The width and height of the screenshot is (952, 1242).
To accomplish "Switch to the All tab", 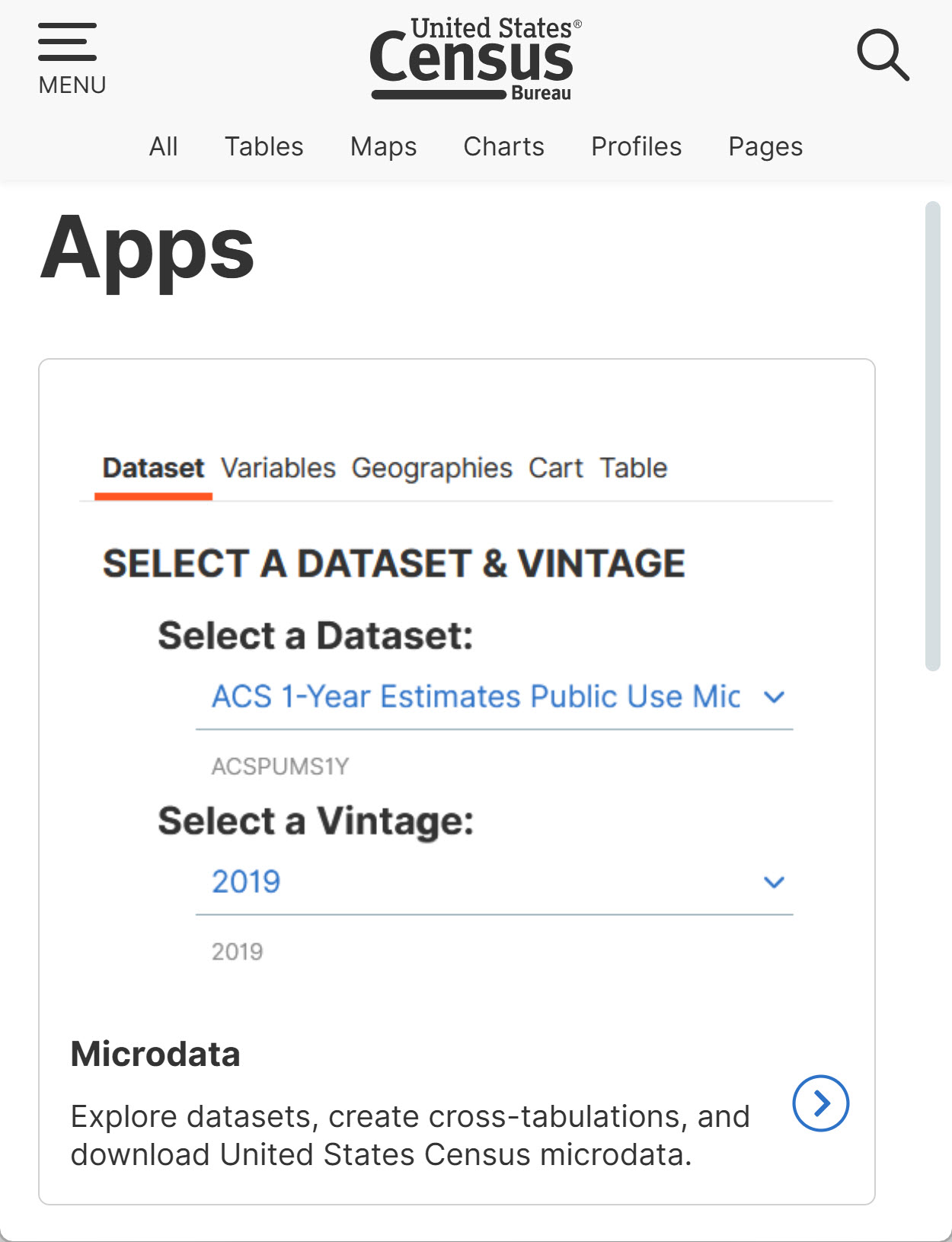I will (x=163, y=146).
